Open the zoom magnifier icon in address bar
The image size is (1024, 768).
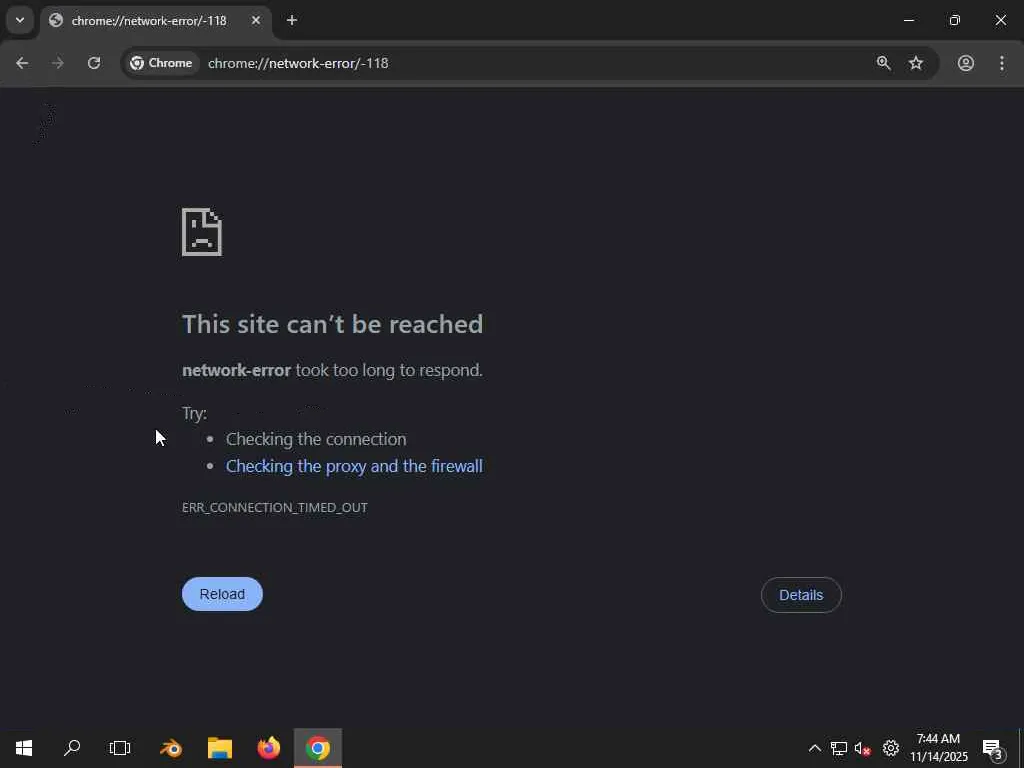(x=884, y=63)
